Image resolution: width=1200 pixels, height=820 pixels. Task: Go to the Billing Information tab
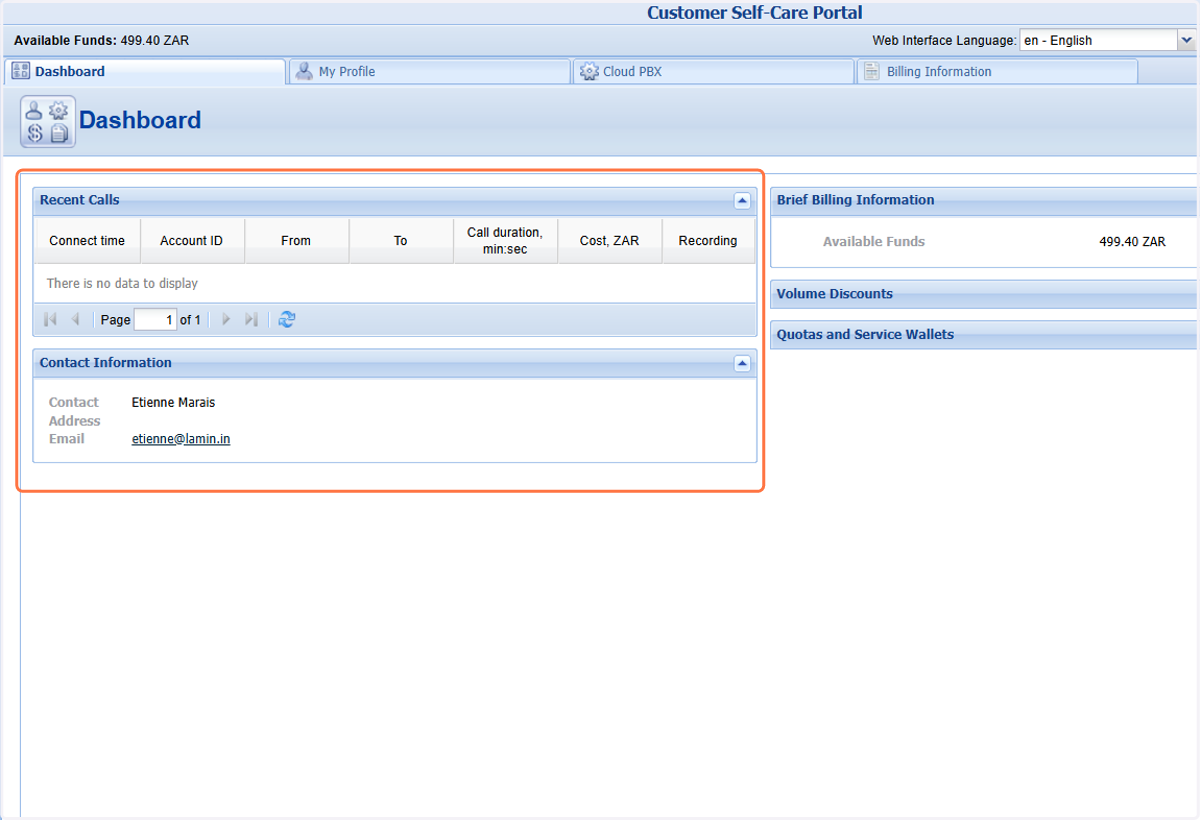pyautogui.click(x=997, y=72)
